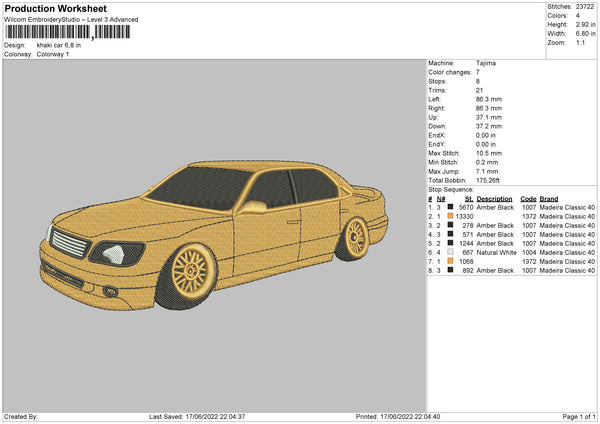Viewport: 600px width, 424px height.
Task: Click the khaki car design name
Action: (x=61, y=45)
